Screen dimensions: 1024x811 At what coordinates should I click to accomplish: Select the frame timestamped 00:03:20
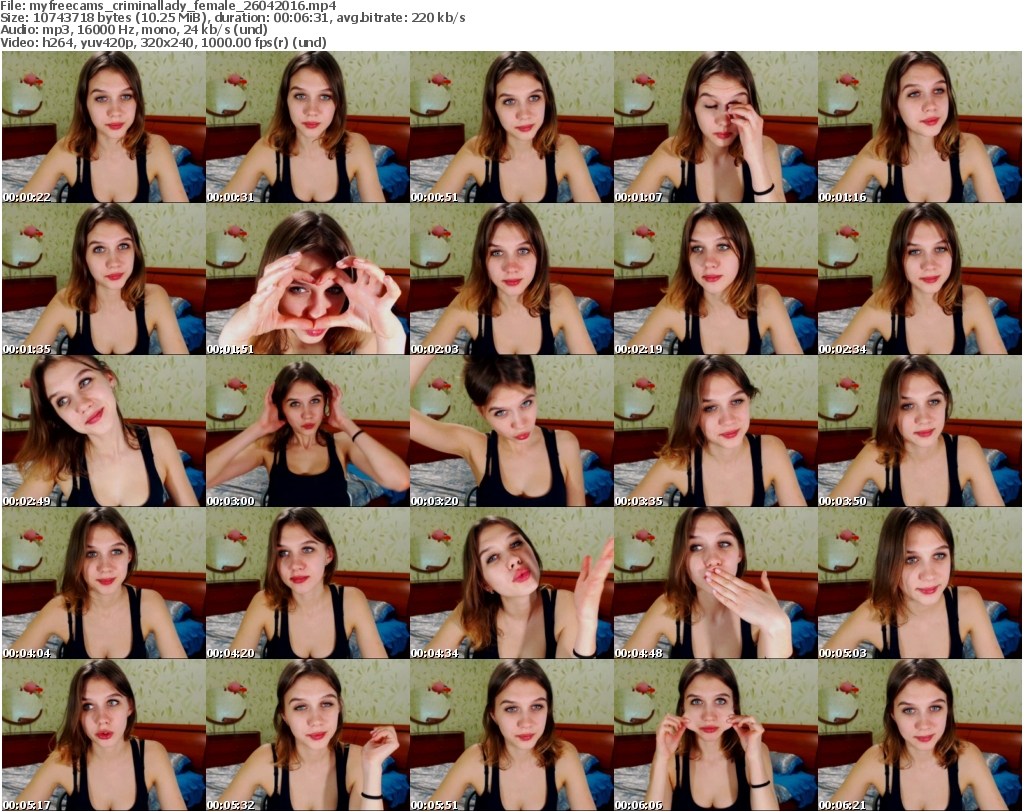pyautogui.click(x=511, y=431)
